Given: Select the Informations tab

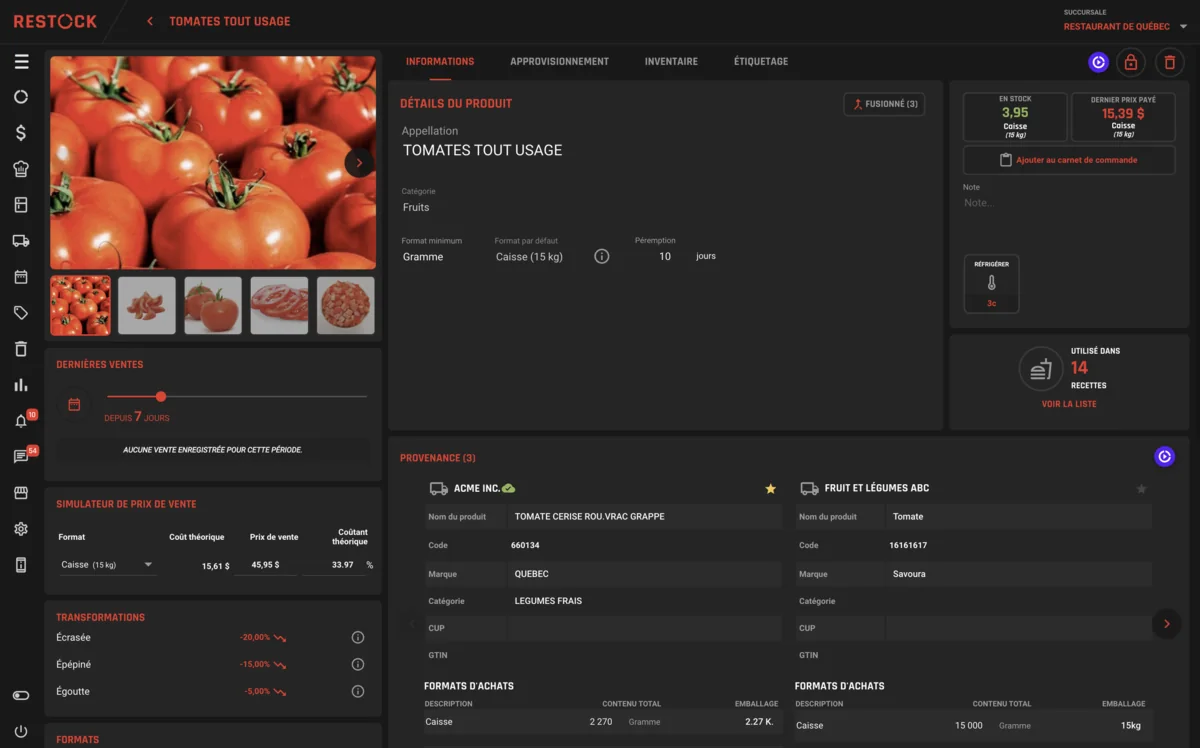Looking at the screenshot, I should (440, 62).
